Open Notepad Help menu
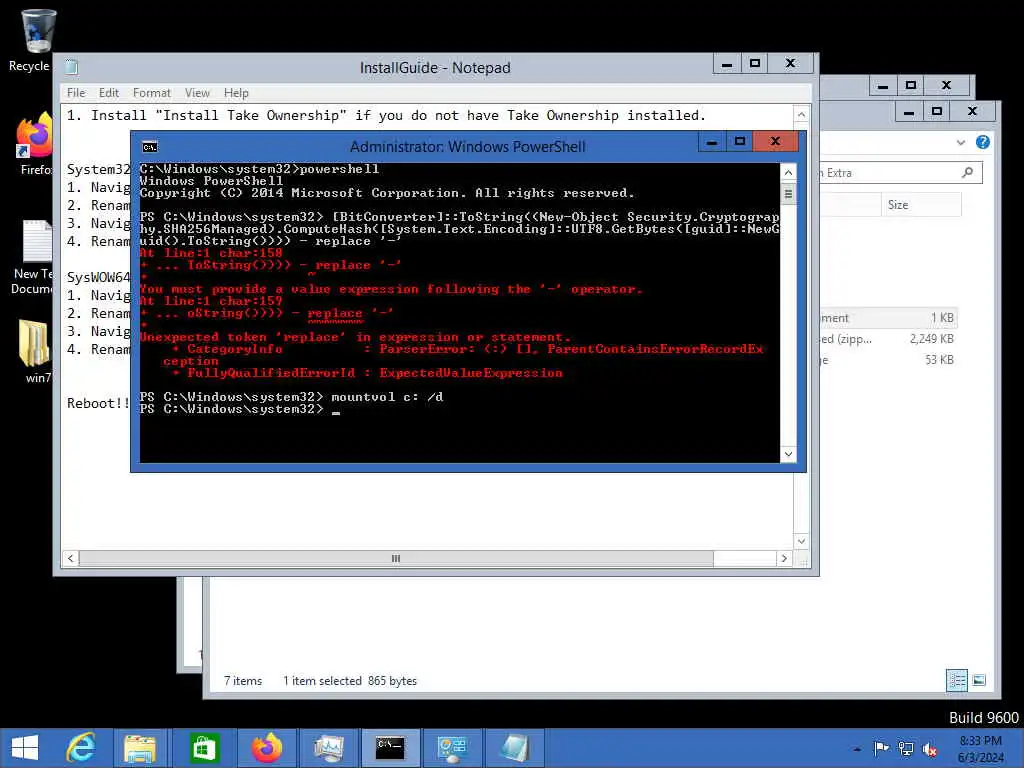Image resolution: width=1024 pixels, height=768 pixels. (x=236, y=93)
